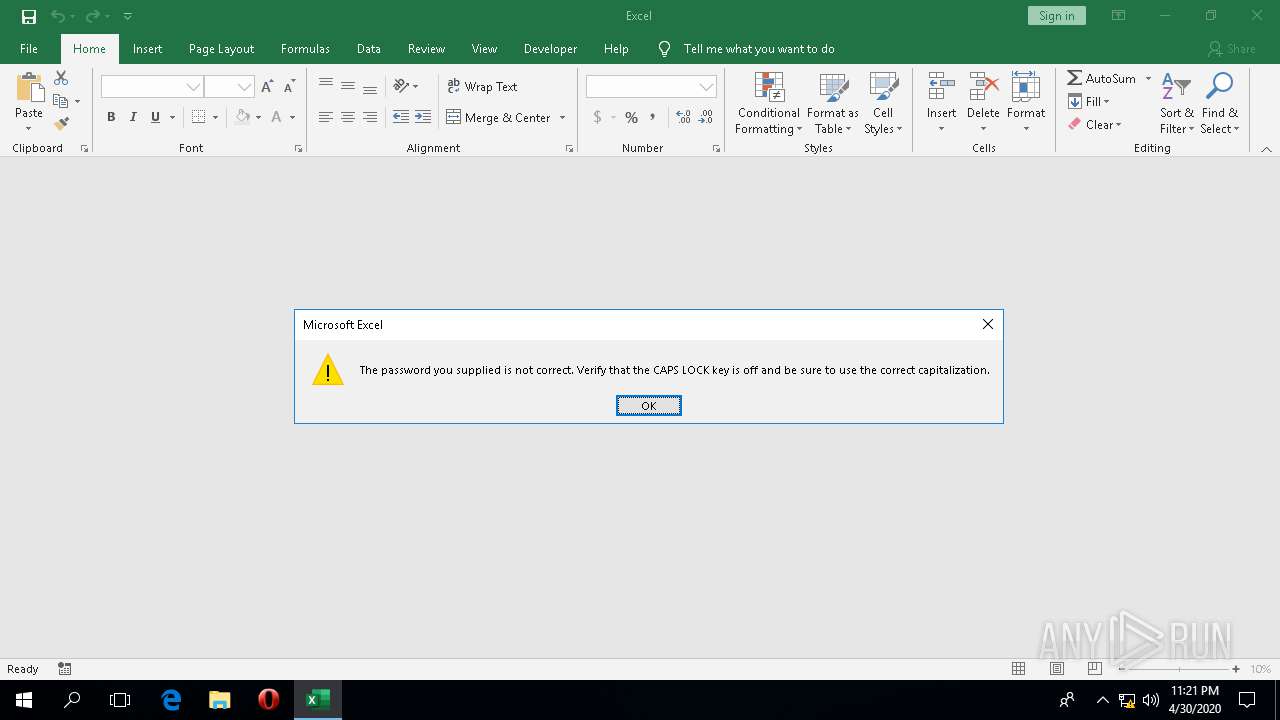
Task: Switch to the Page Layout tab
Action: (221, 48)
